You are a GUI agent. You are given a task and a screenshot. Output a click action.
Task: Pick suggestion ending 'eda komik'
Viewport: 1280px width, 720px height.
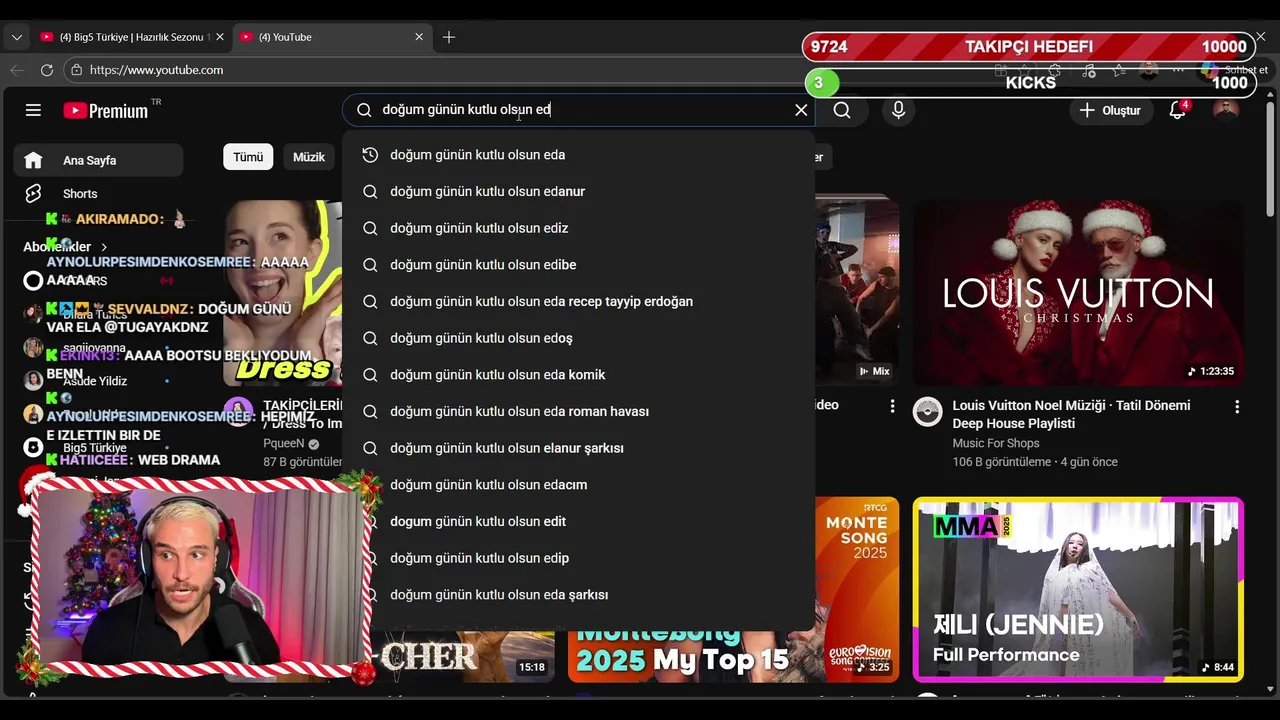pyautogui.click(x=579, y=375)
